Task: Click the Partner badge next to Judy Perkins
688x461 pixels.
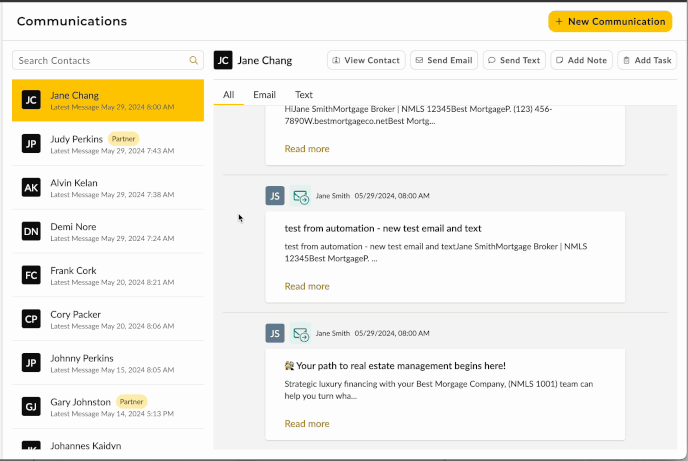Action: point(123,139)
